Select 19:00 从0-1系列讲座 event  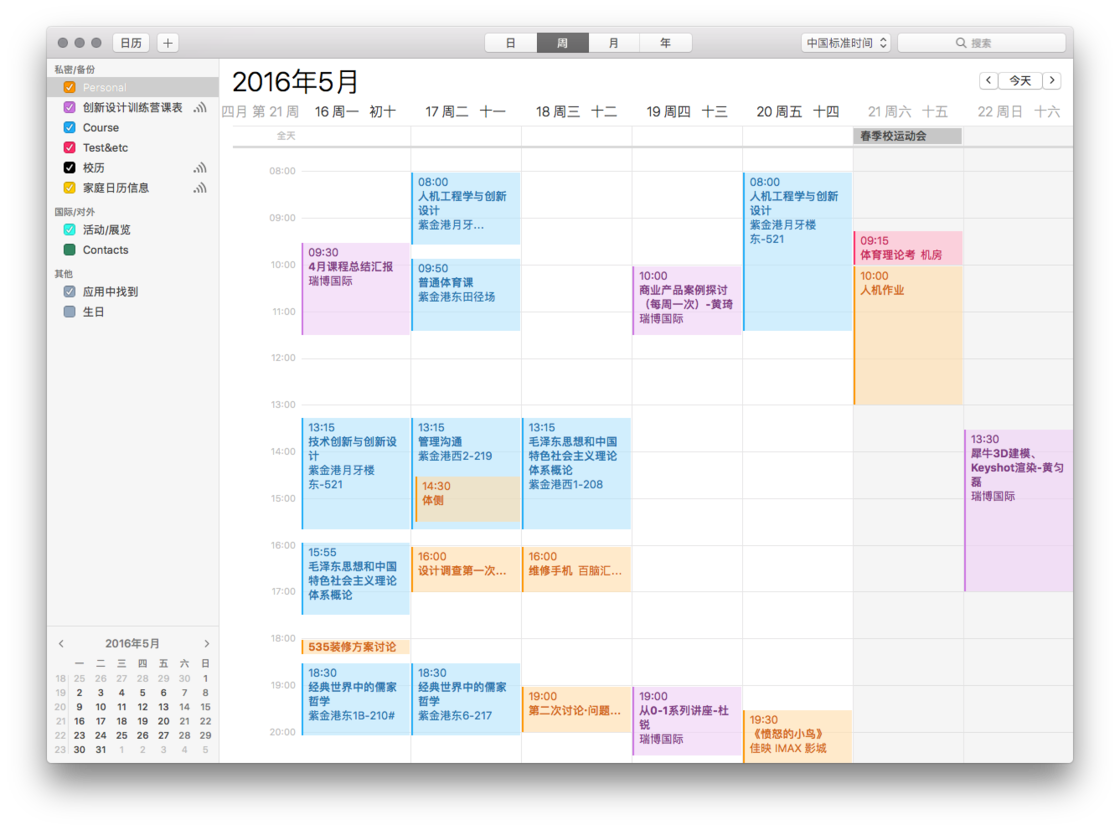(686, 721)
